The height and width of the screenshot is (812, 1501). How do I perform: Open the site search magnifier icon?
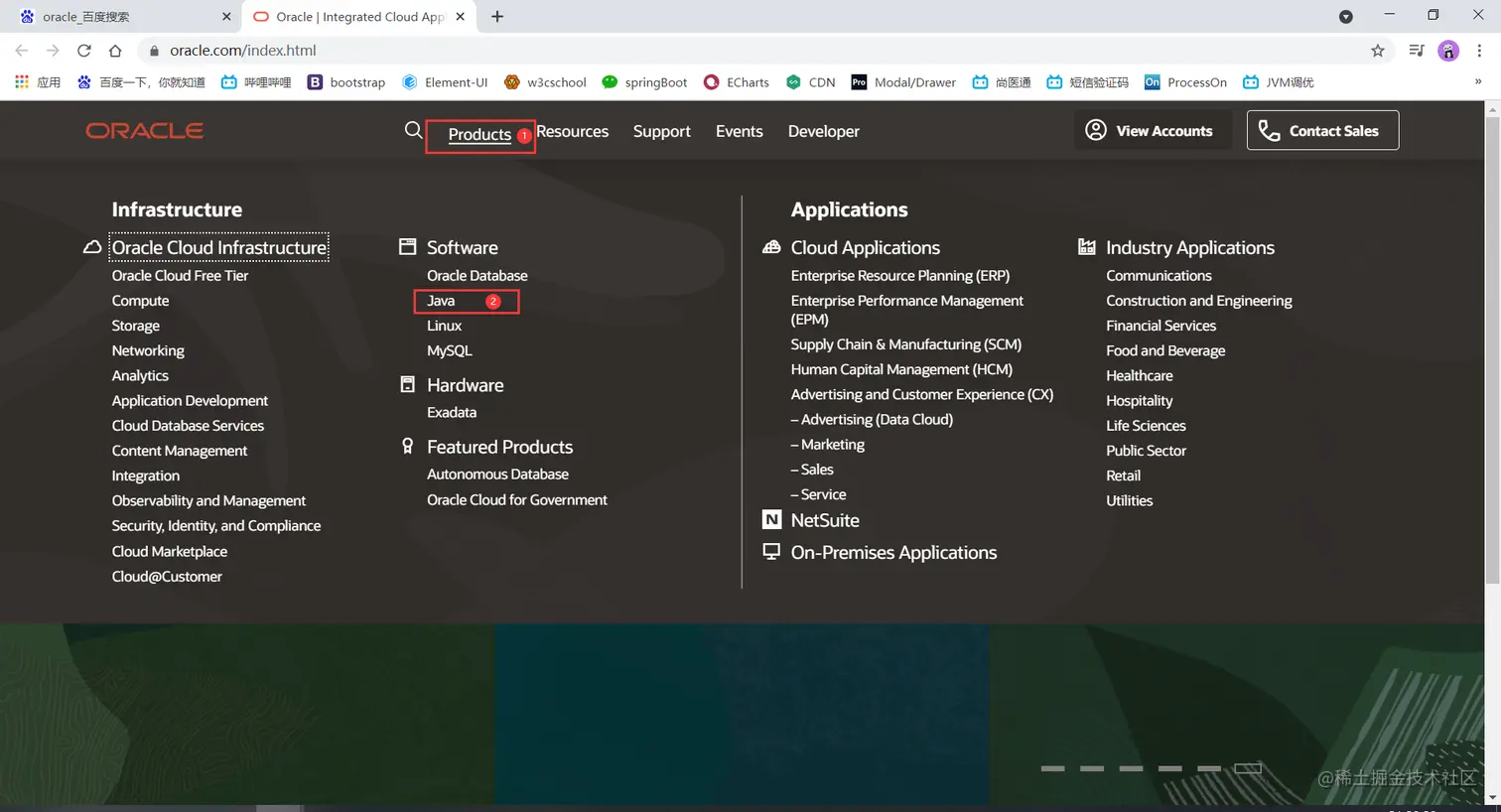pos(413,130)
